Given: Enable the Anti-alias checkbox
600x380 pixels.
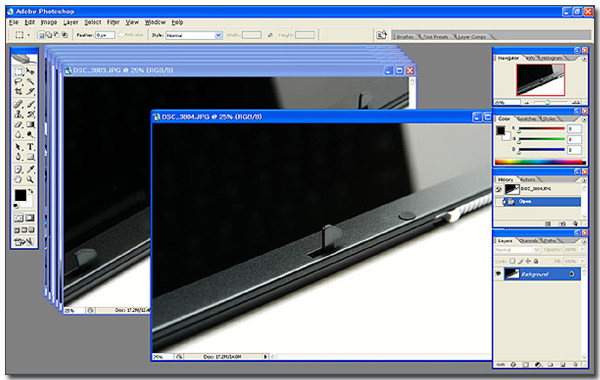Looking at the screenshot, I should (x=121, y=35).
